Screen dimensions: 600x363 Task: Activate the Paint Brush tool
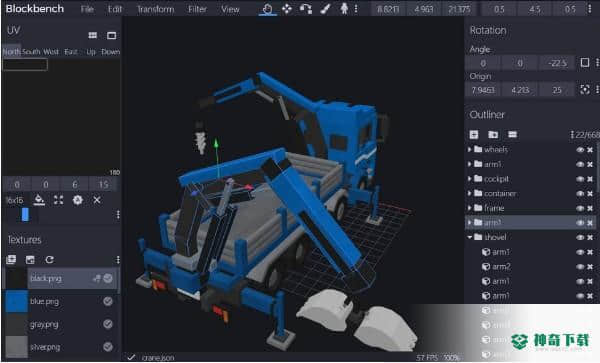[x=325, y=9]
